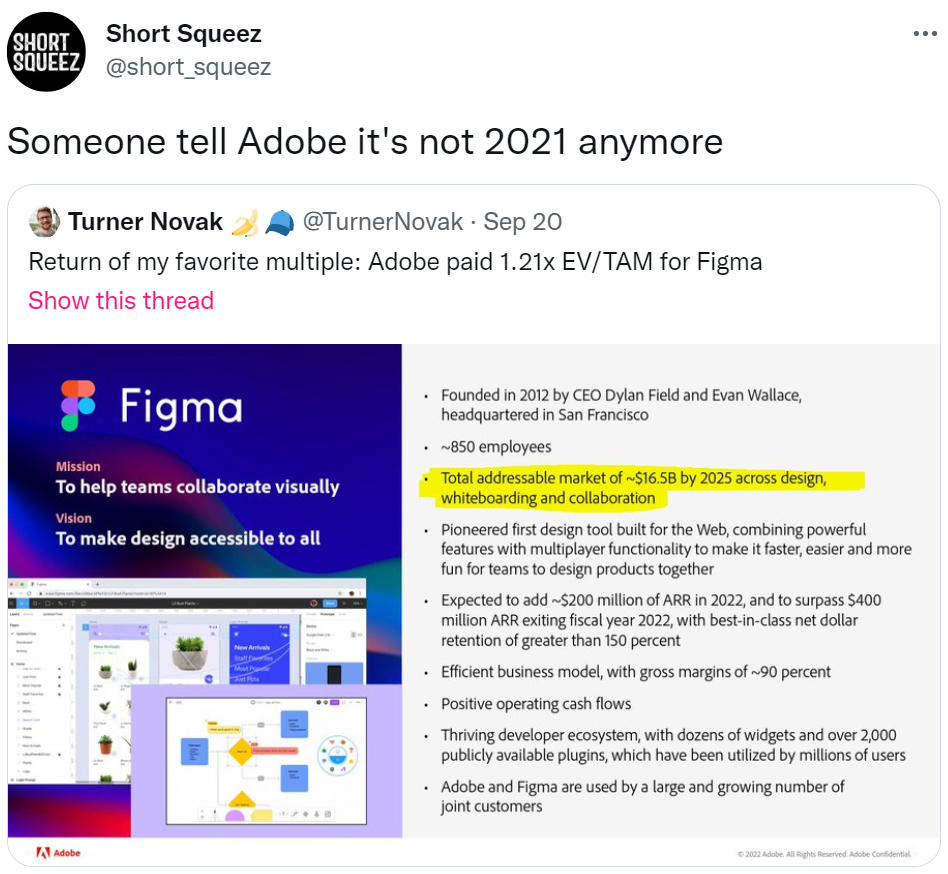
Task: Click the Short Squeez profile avatar
Action: point(46,52)
